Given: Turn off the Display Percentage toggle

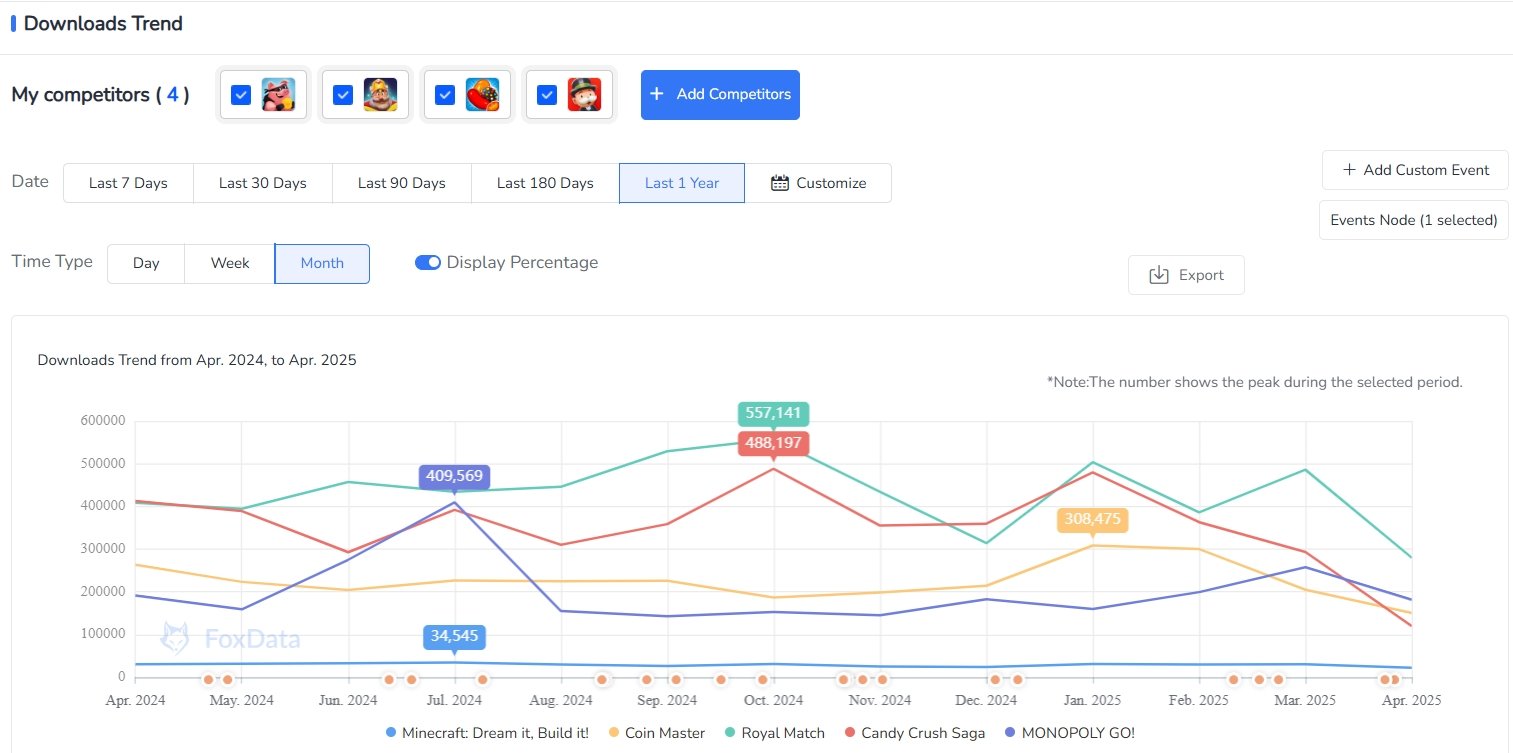Looking at the screenshot, I should tap(428, 263).
